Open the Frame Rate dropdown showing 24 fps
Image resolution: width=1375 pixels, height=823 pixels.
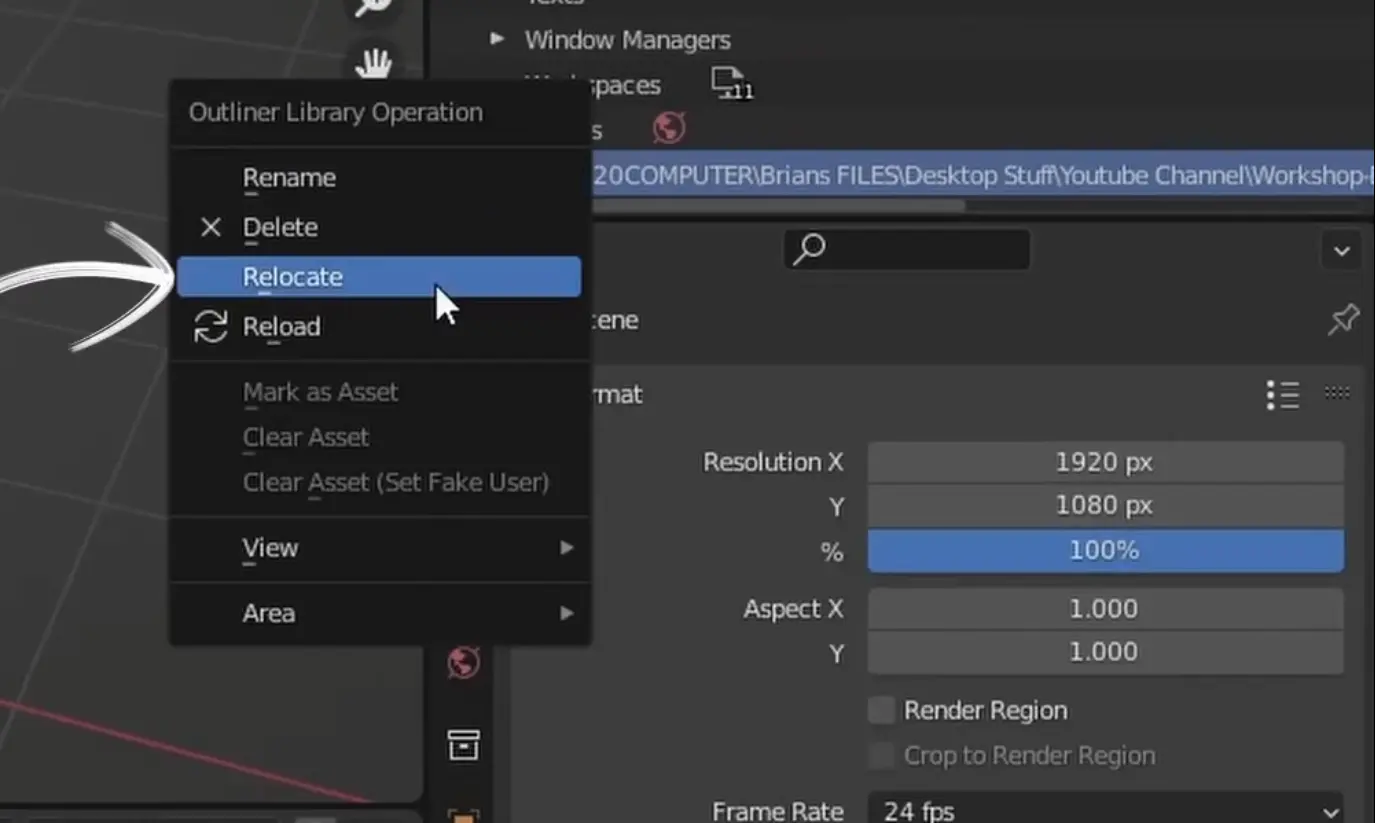click(1105, 811)
